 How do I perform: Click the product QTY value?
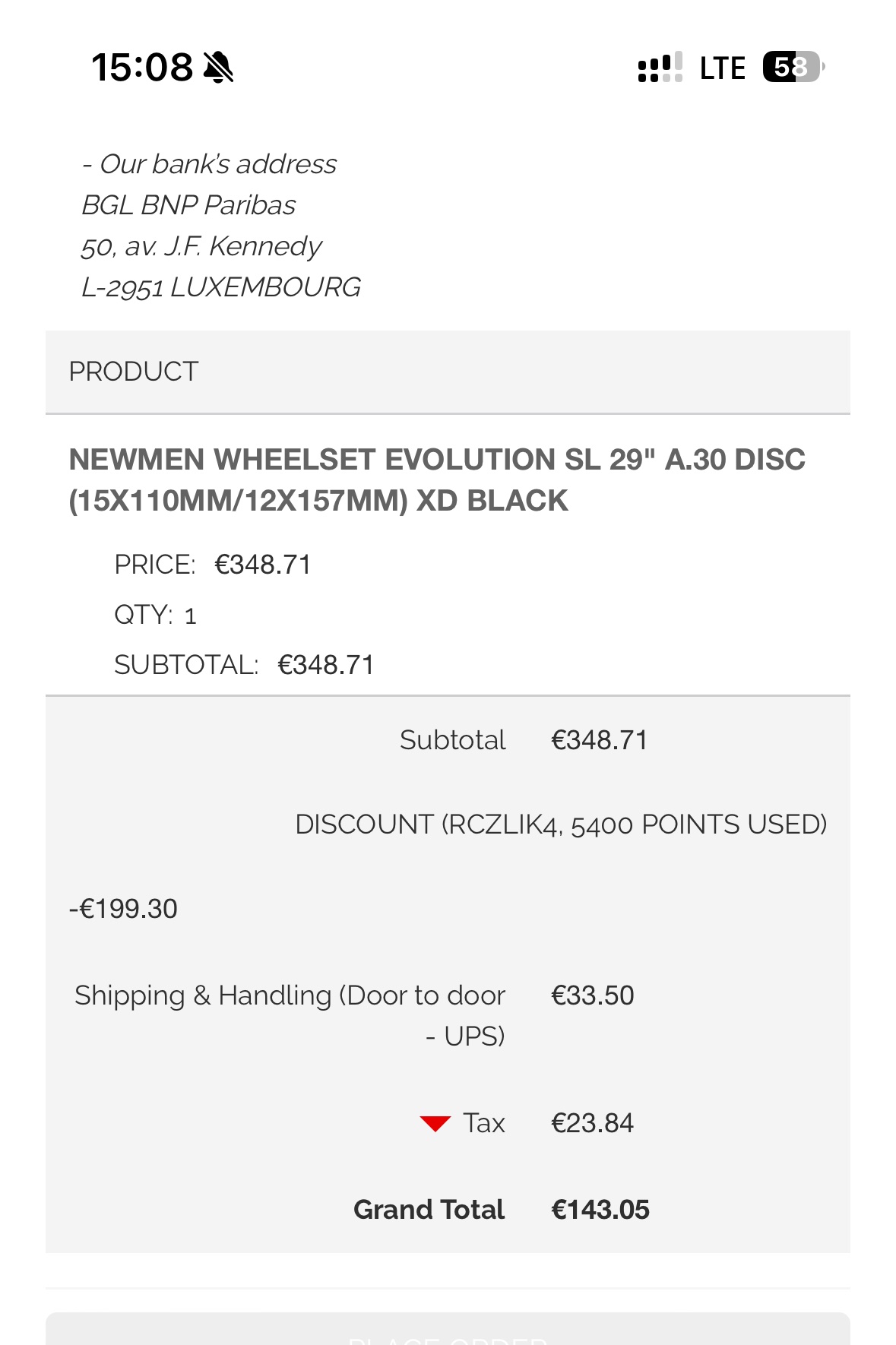[190, 616]
